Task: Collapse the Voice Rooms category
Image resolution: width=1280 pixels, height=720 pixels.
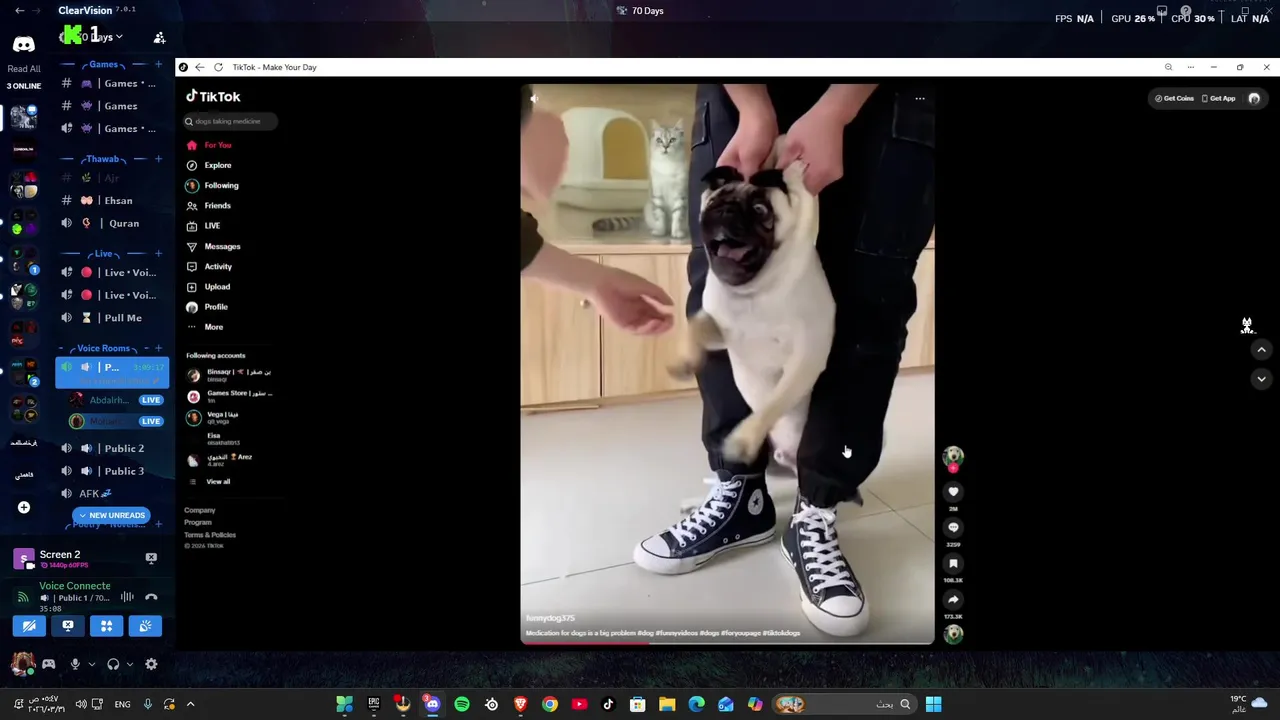Action: coord(102,348)
